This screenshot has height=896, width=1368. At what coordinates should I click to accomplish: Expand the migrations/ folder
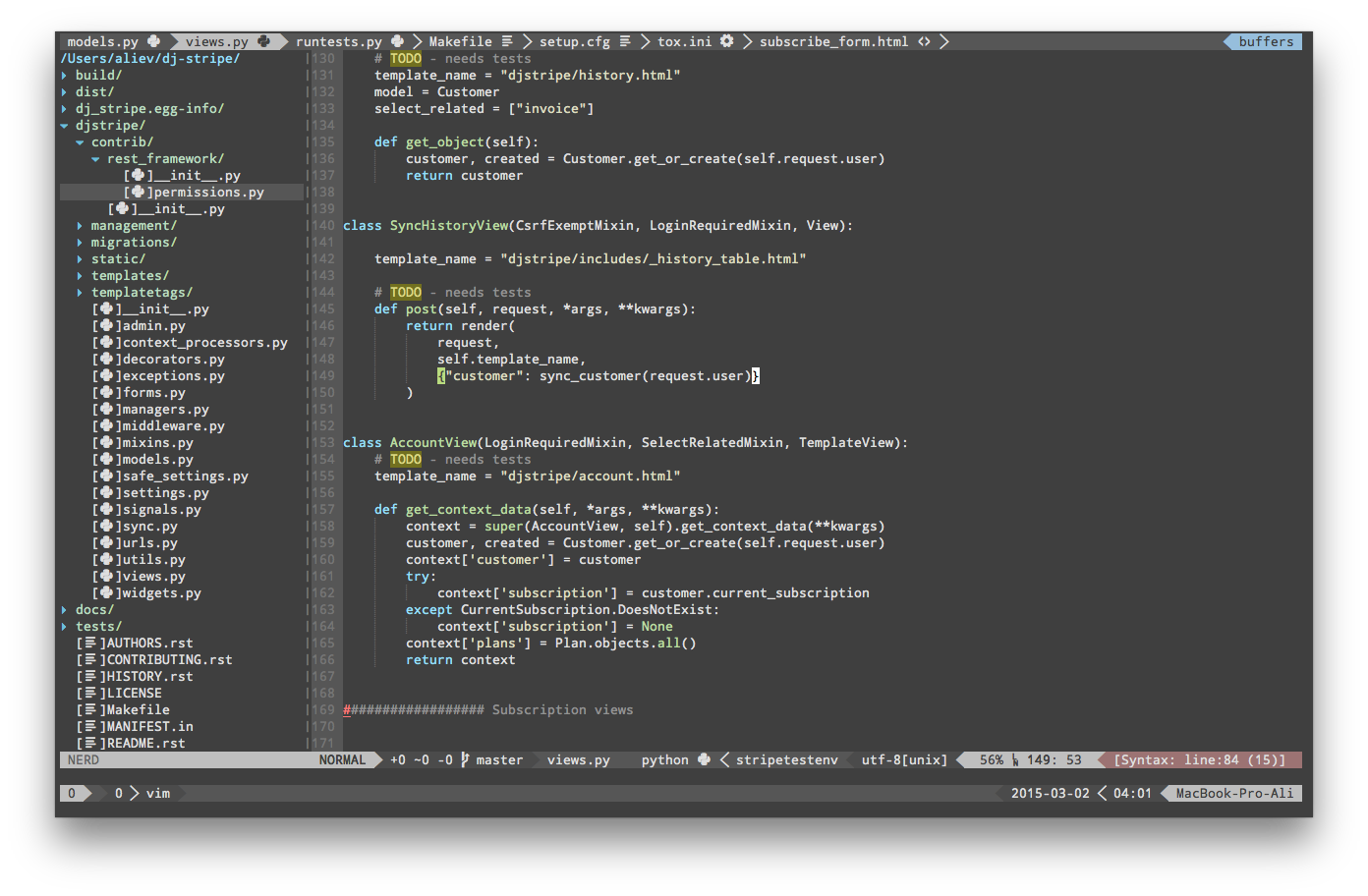[81, 242]
